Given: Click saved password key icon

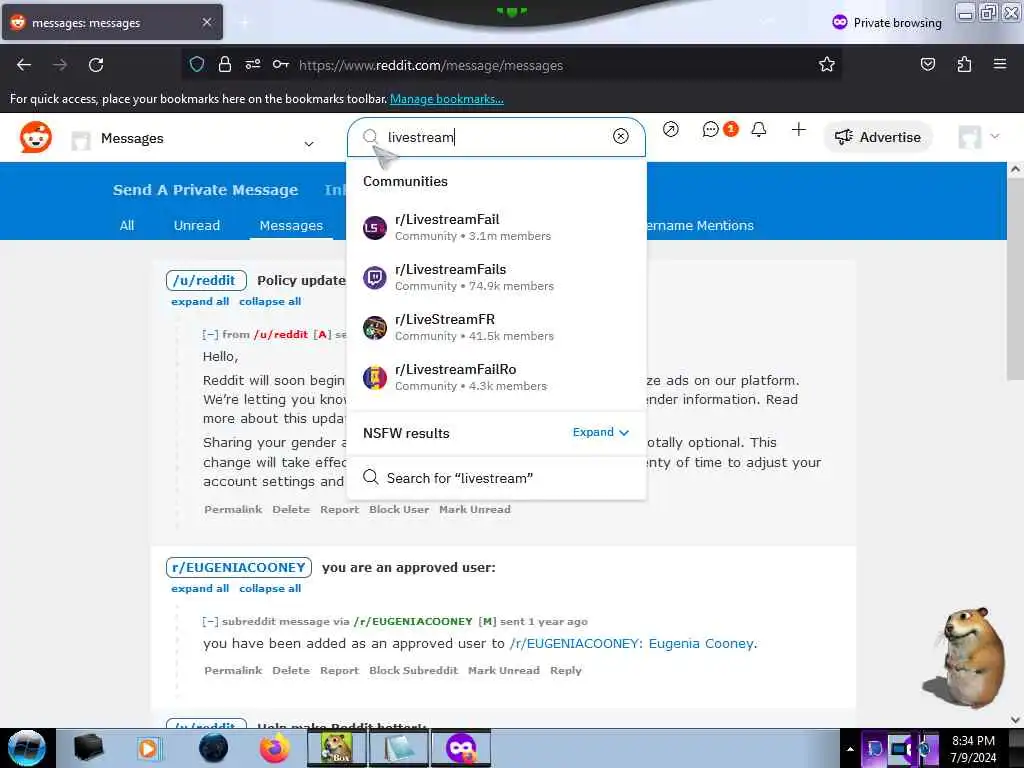Looking at the screenshot, I should tap(281, 64).
